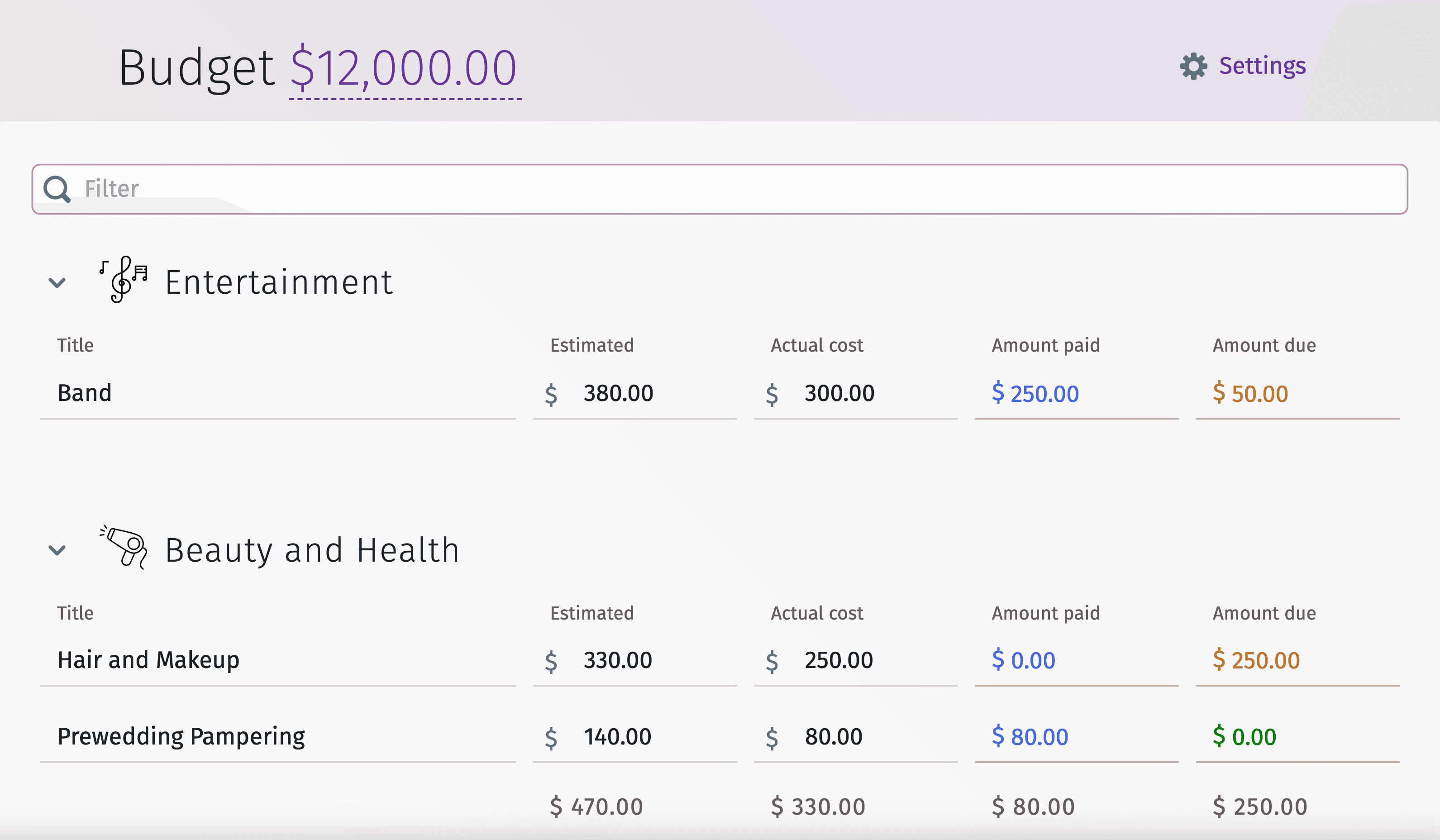
Task: Toggle the Hair and Makeup amount paid value
Action: coord(1026,659)
